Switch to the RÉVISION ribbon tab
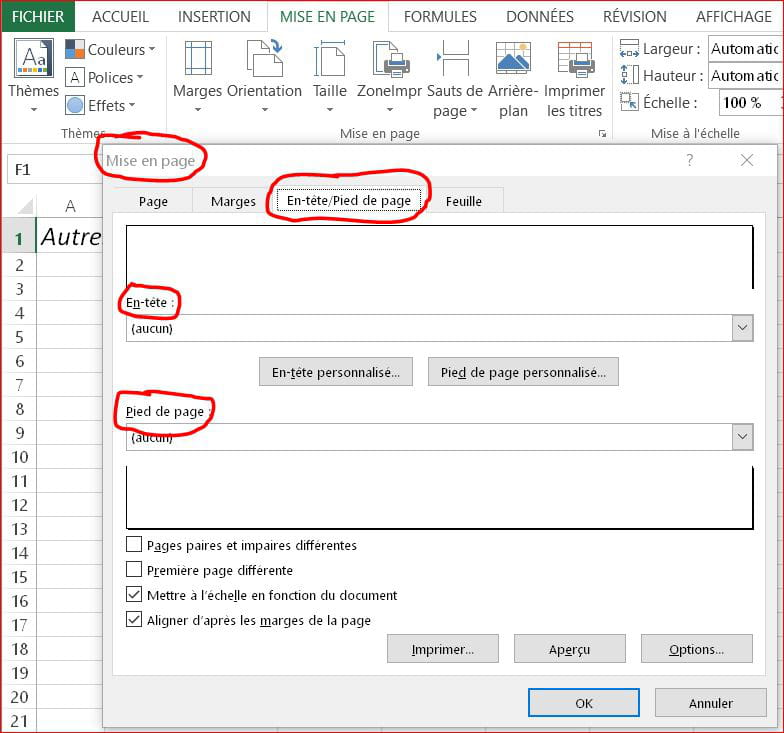This screenshot has width=784, height=733. click(634, 16)
